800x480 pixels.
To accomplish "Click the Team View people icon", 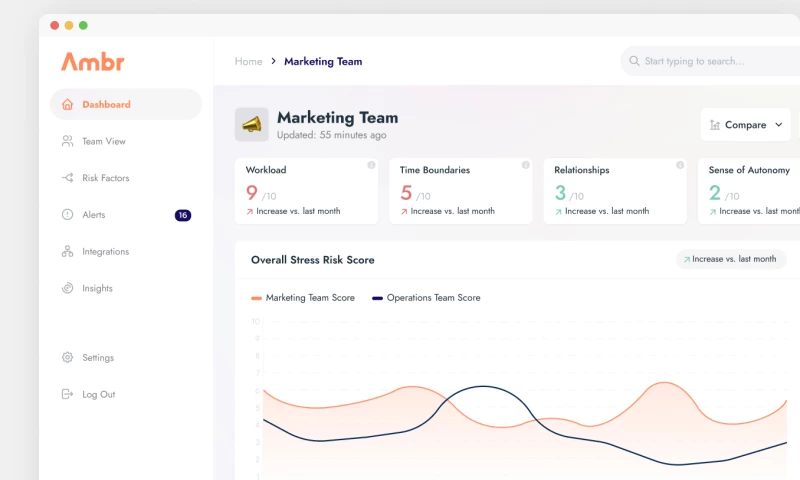I will (x=67, y=141).
